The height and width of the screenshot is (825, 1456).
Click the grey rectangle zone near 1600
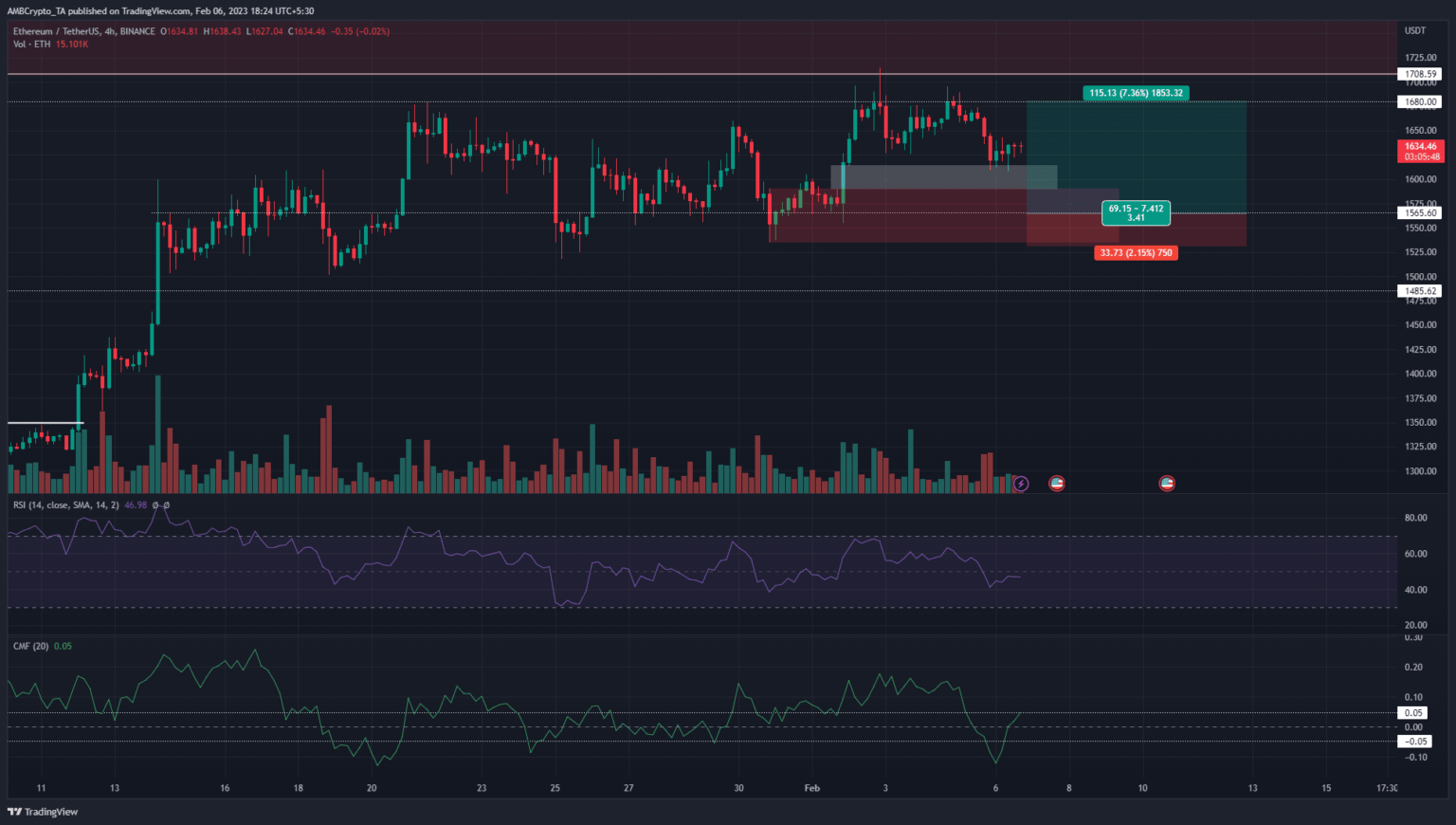tap(943, 177)
